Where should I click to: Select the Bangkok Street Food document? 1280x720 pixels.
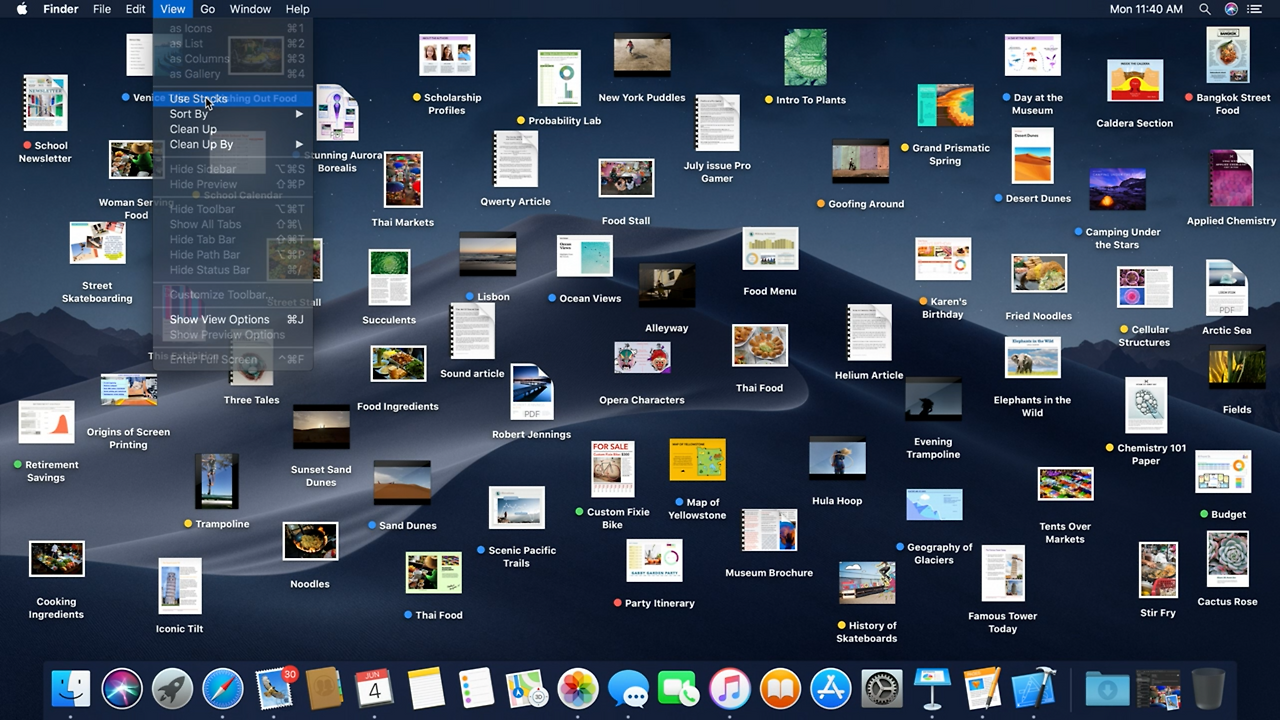pyautogui.click(x=1228, y=55)
